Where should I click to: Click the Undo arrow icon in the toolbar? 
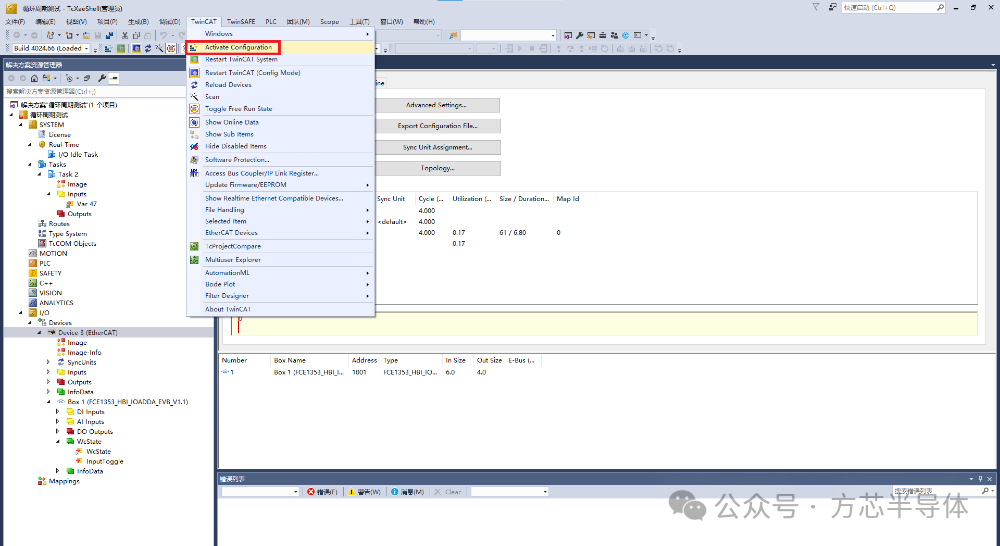click(x=163, y=36)
